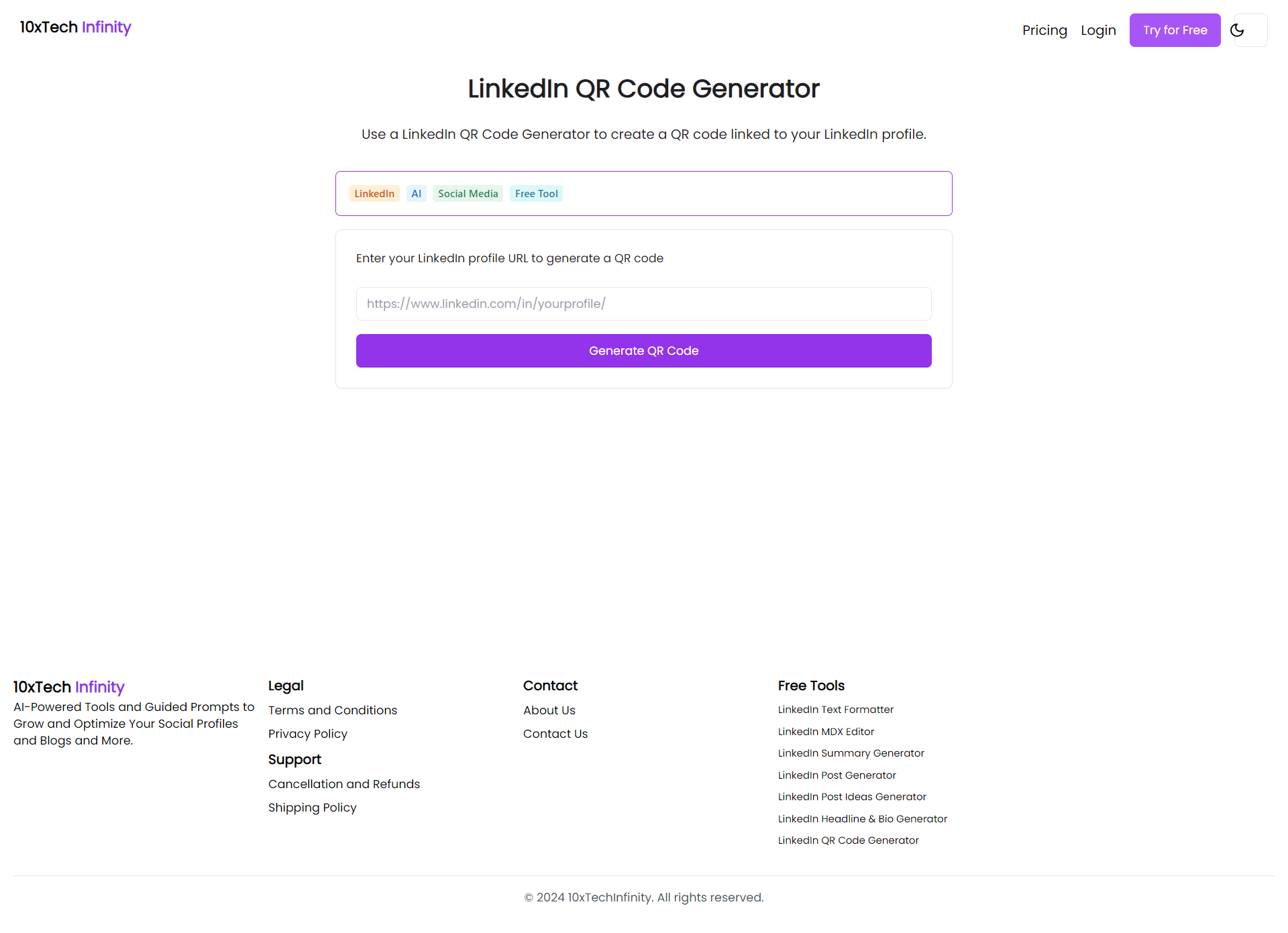This screenshot has width=1288, height=933.
Task: Open the Shipping Policy link
Action: [312, 808]
